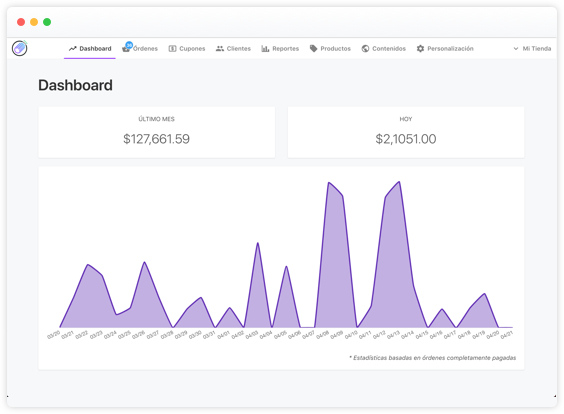Click the 04/13 axis date label

click(393, 335)
